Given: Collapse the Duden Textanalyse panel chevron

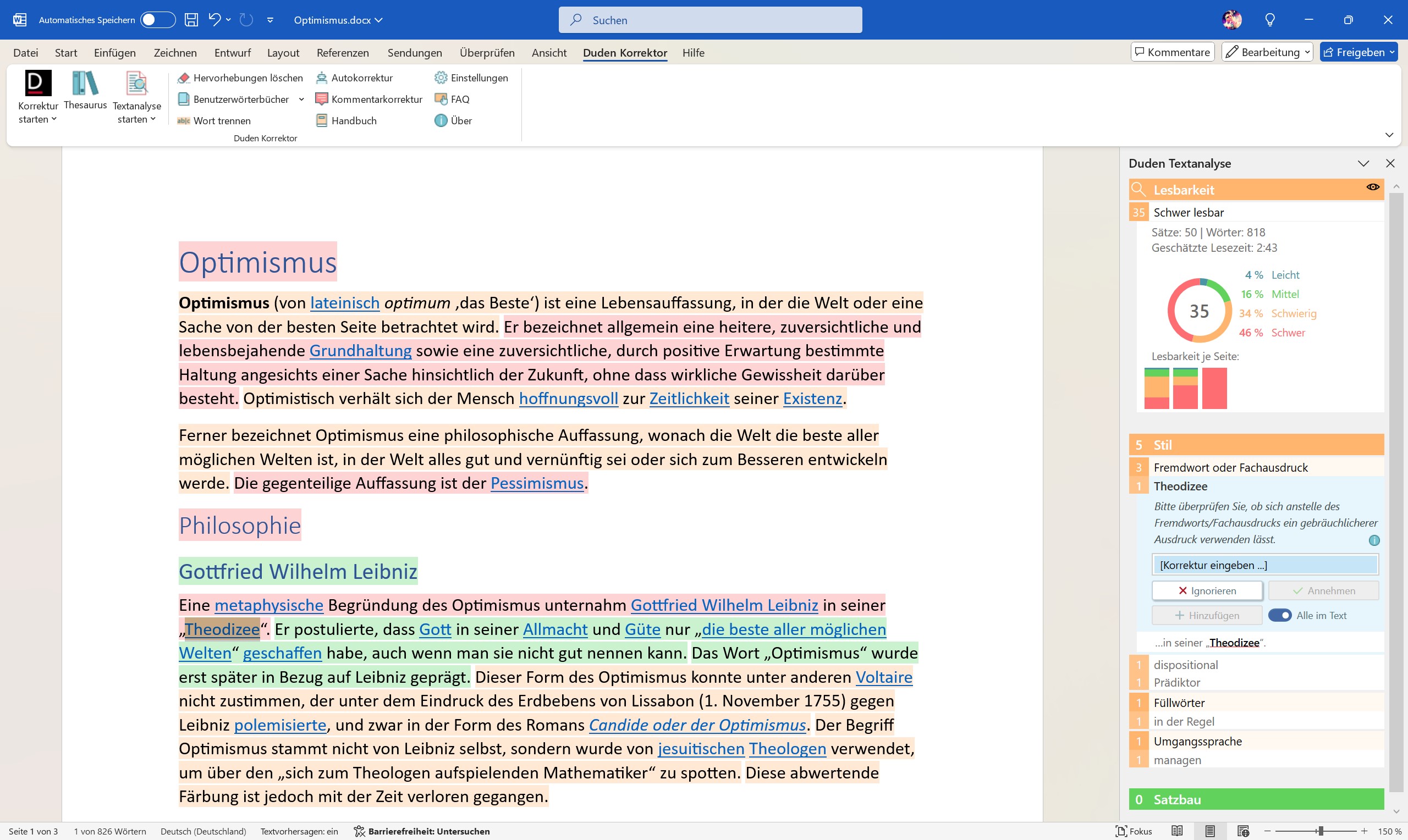Looking at the screenshot, I should pyautogui.click(x=1363, y=164).
